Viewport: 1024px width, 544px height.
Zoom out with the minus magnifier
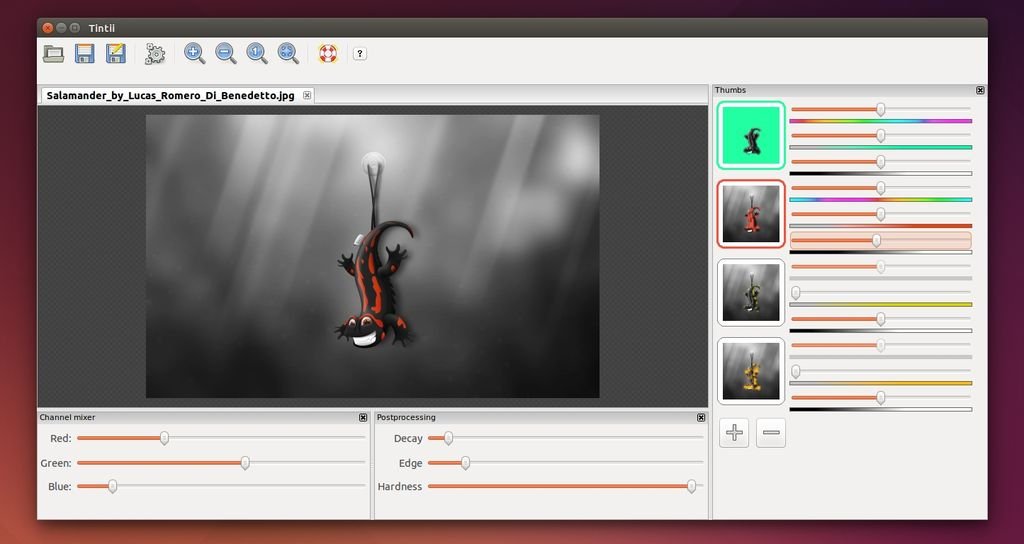click(x=226, y=53)
